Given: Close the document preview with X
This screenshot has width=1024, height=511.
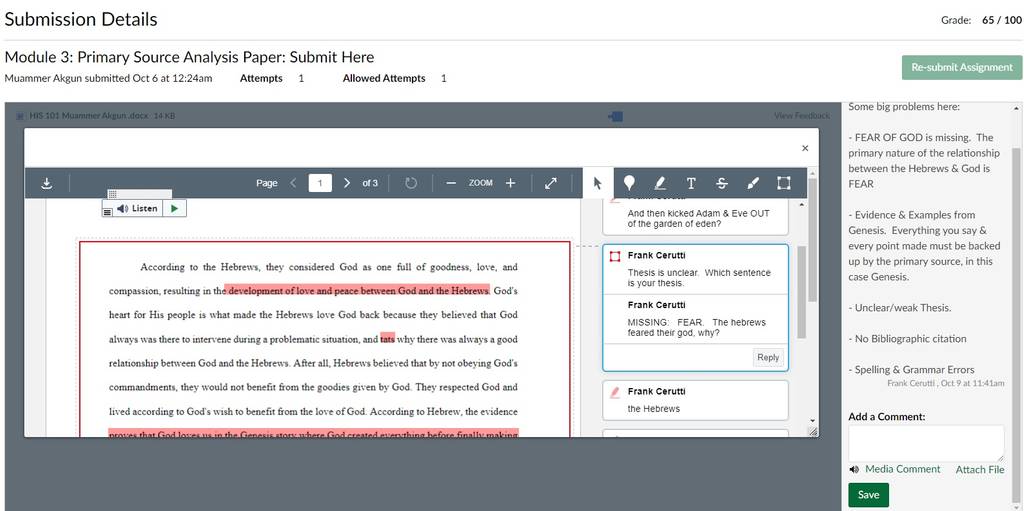Looking at the screenshot, I should 805,148.
